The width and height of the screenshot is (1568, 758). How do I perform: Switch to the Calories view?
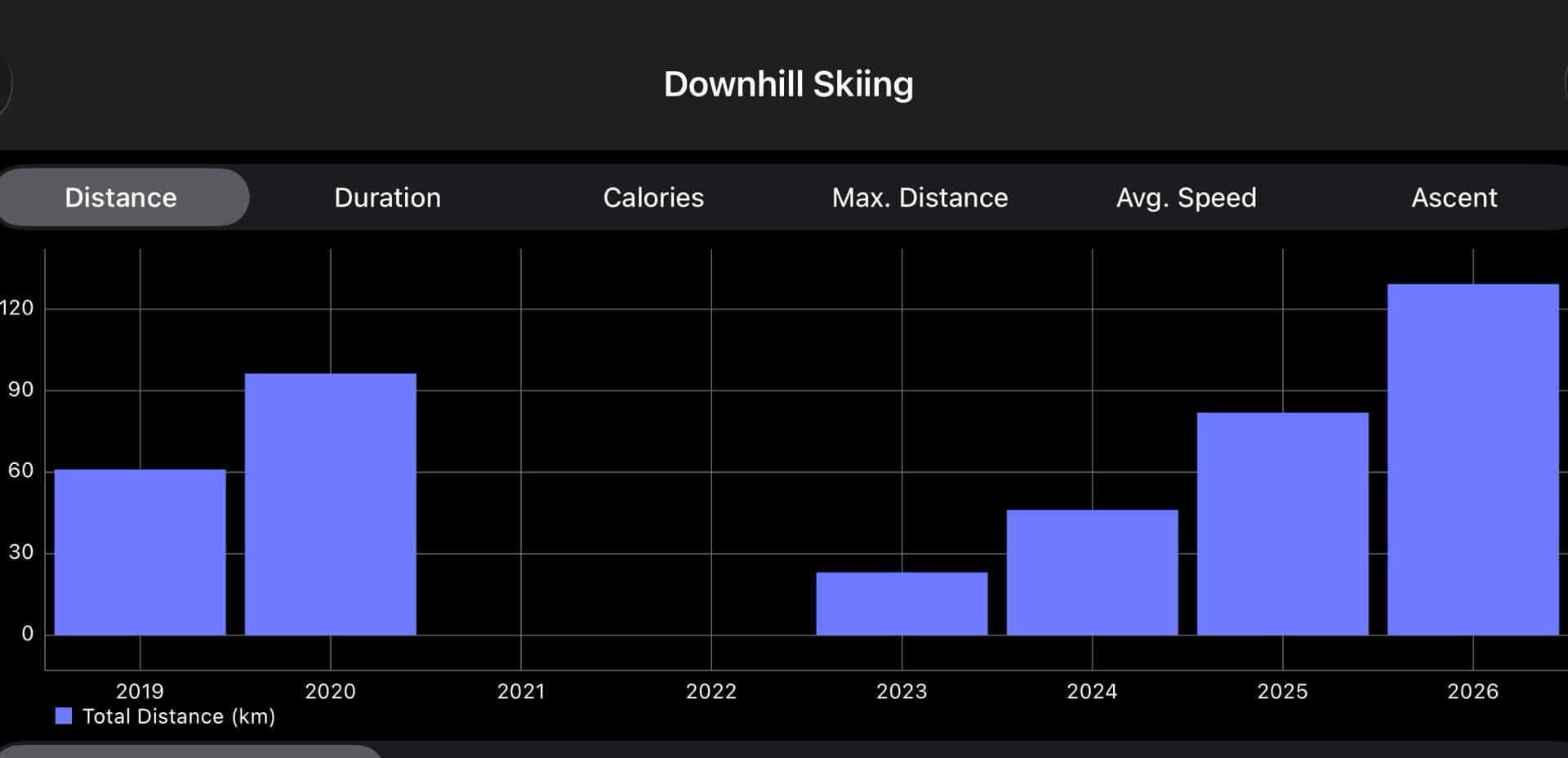pos(653,197)
